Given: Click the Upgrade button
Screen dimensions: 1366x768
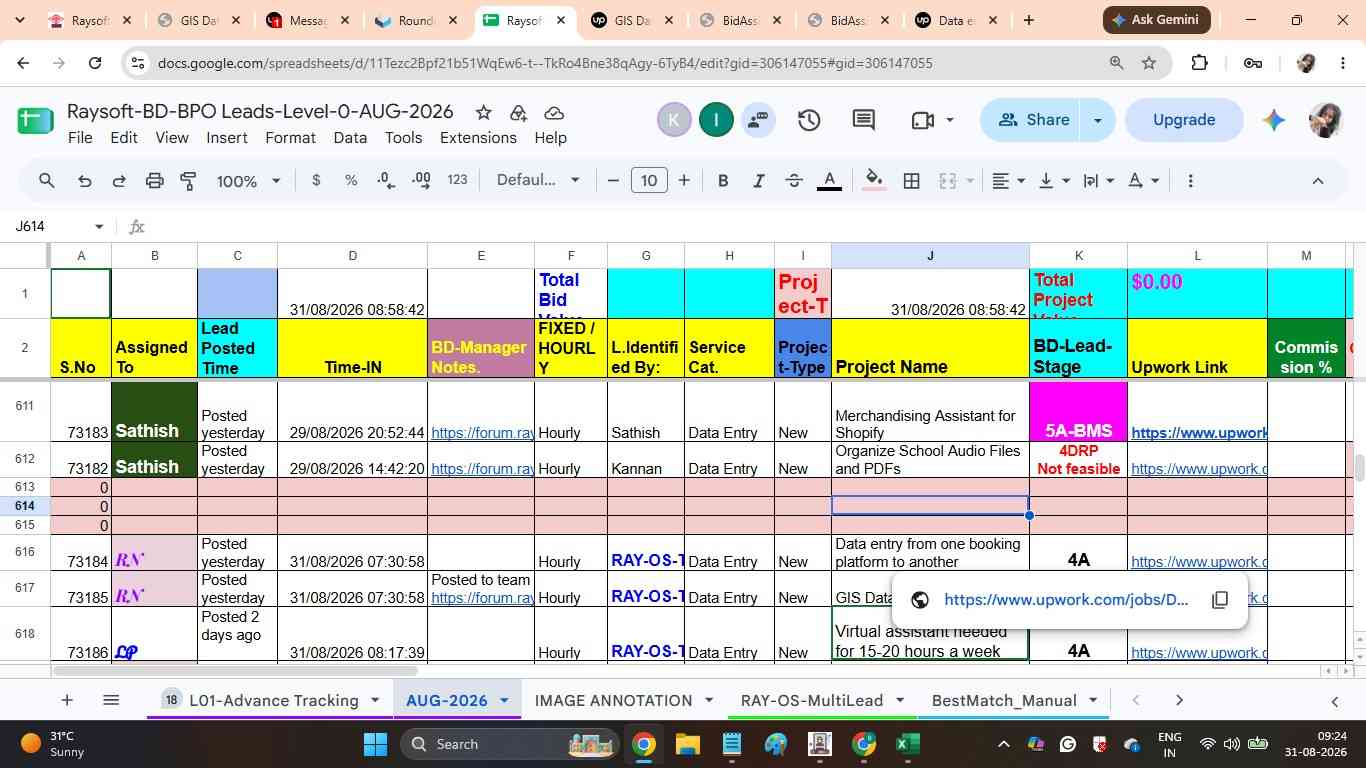Looking at the screenshot, I should tap(1184, 120).
